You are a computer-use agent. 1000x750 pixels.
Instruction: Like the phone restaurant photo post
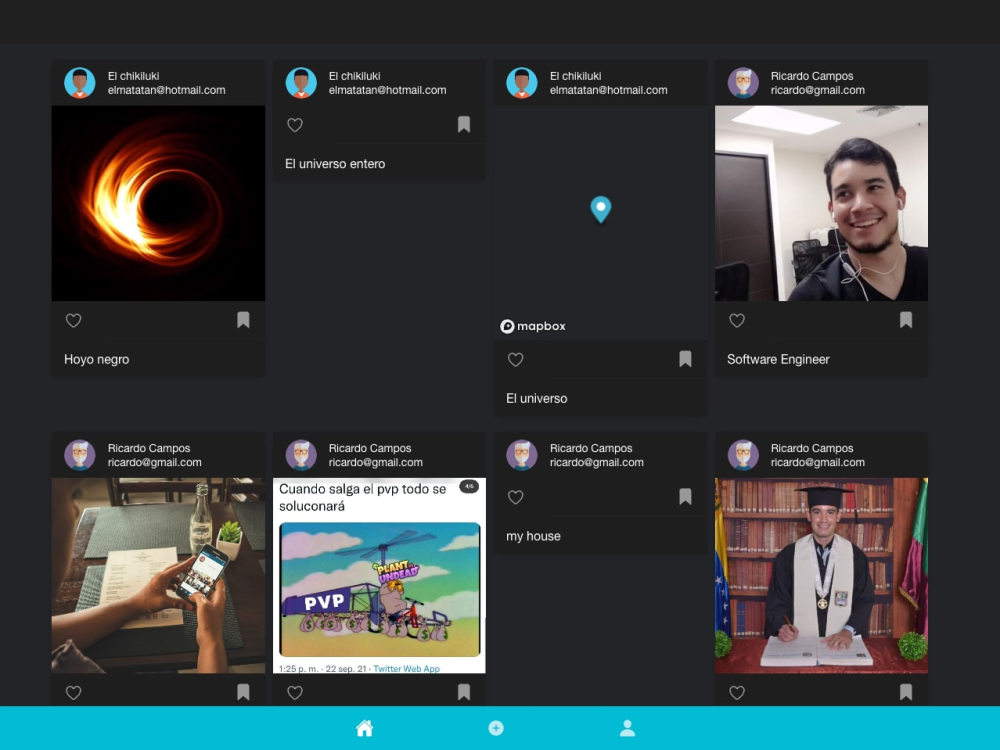point(73,693)
